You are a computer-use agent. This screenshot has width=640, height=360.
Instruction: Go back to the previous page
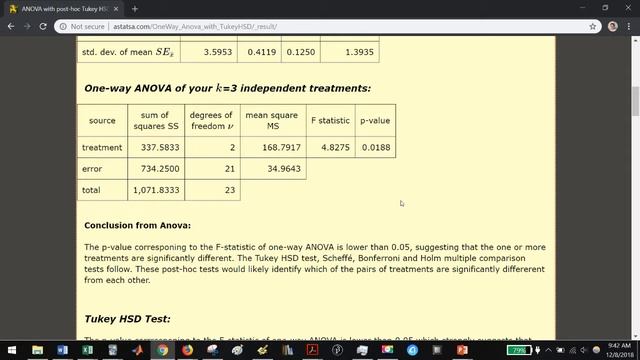(11, 27)
